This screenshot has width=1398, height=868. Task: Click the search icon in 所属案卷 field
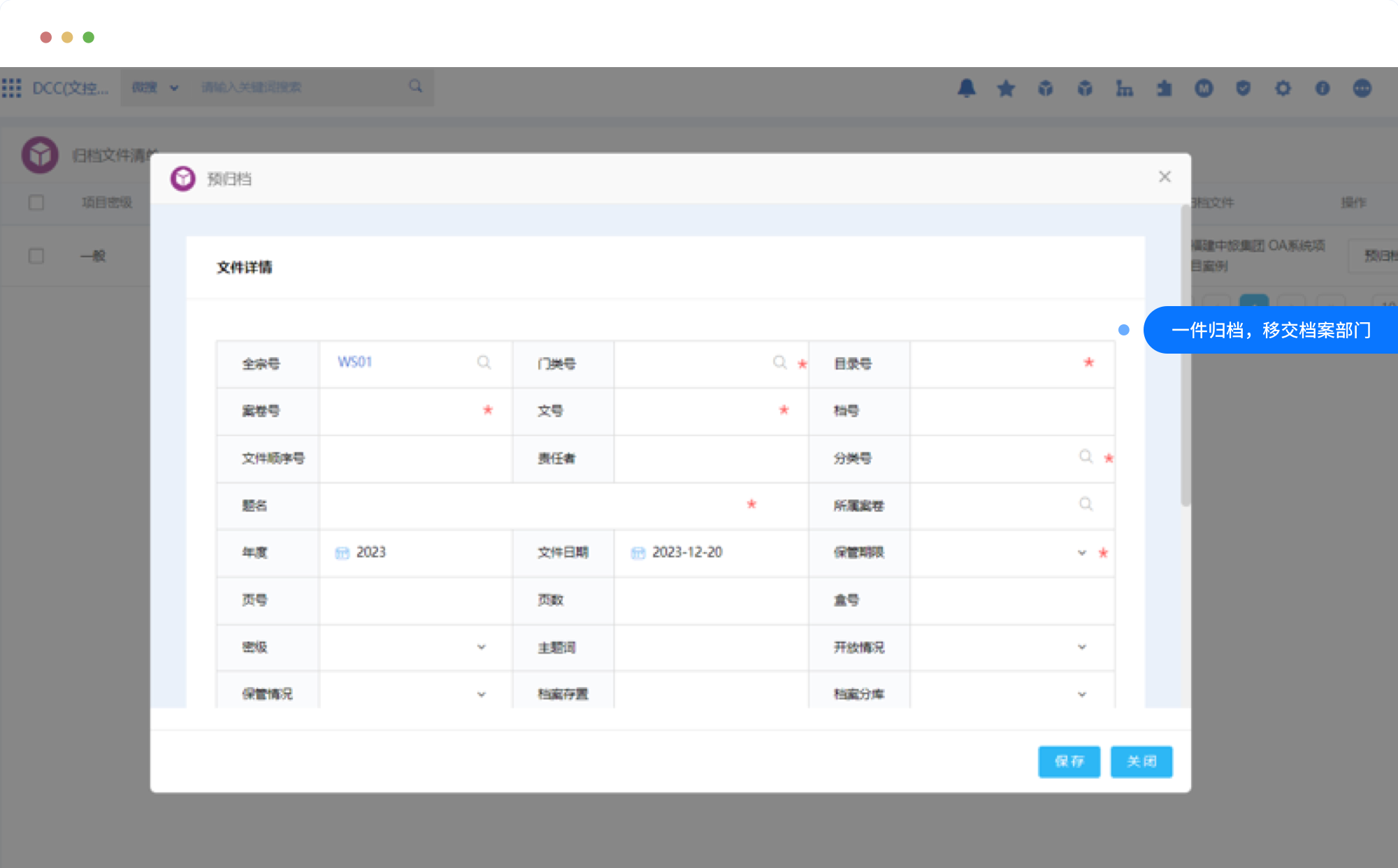click(x=1086, y=505)
